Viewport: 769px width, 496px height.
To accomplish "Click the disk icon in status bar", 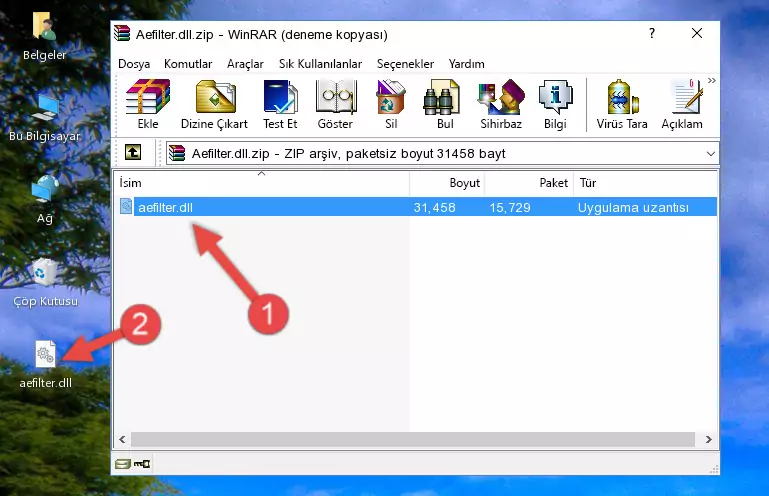I will (123, 464).
